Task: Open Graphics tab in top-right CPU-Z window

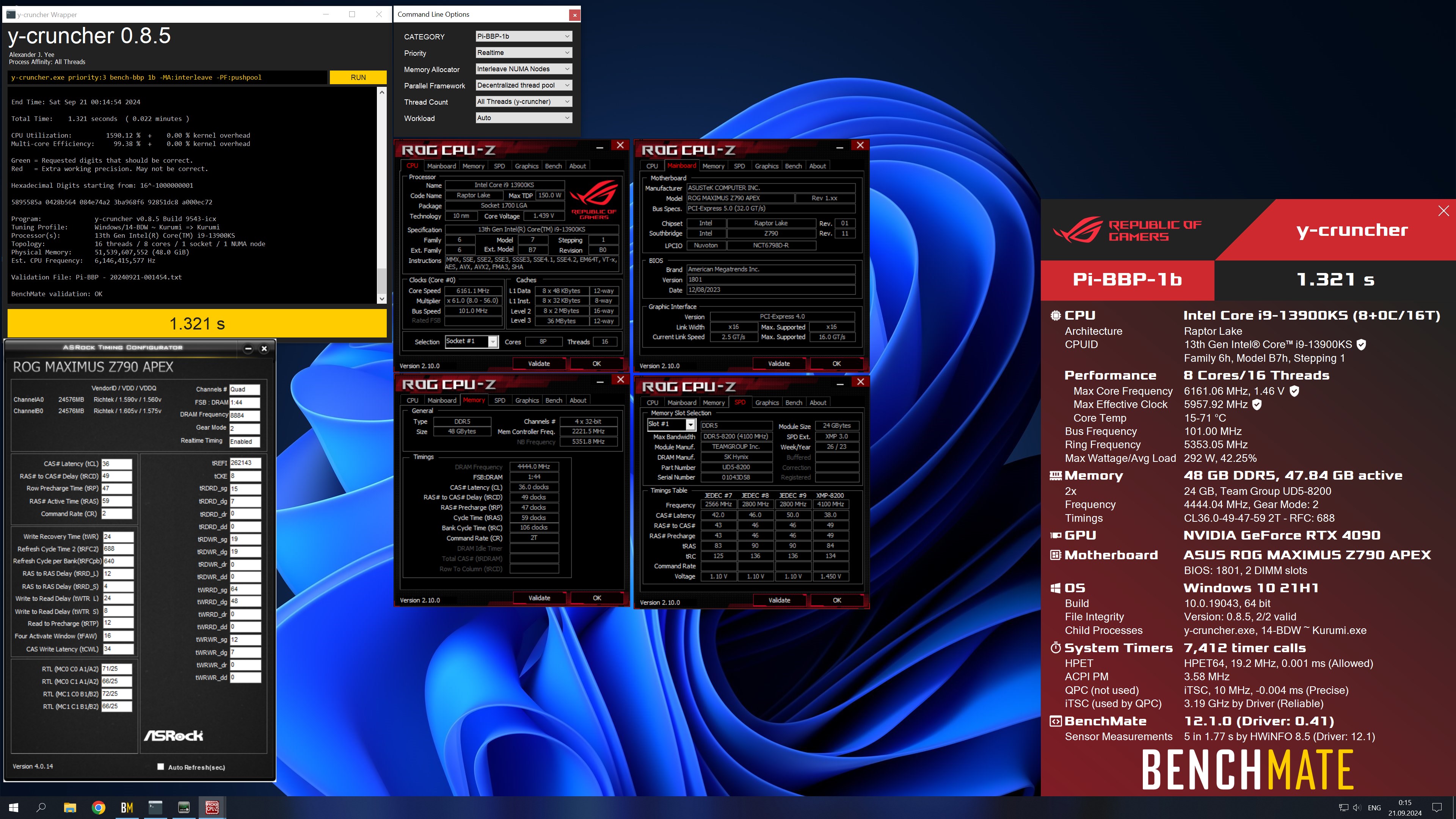Action: coord(766,166)
